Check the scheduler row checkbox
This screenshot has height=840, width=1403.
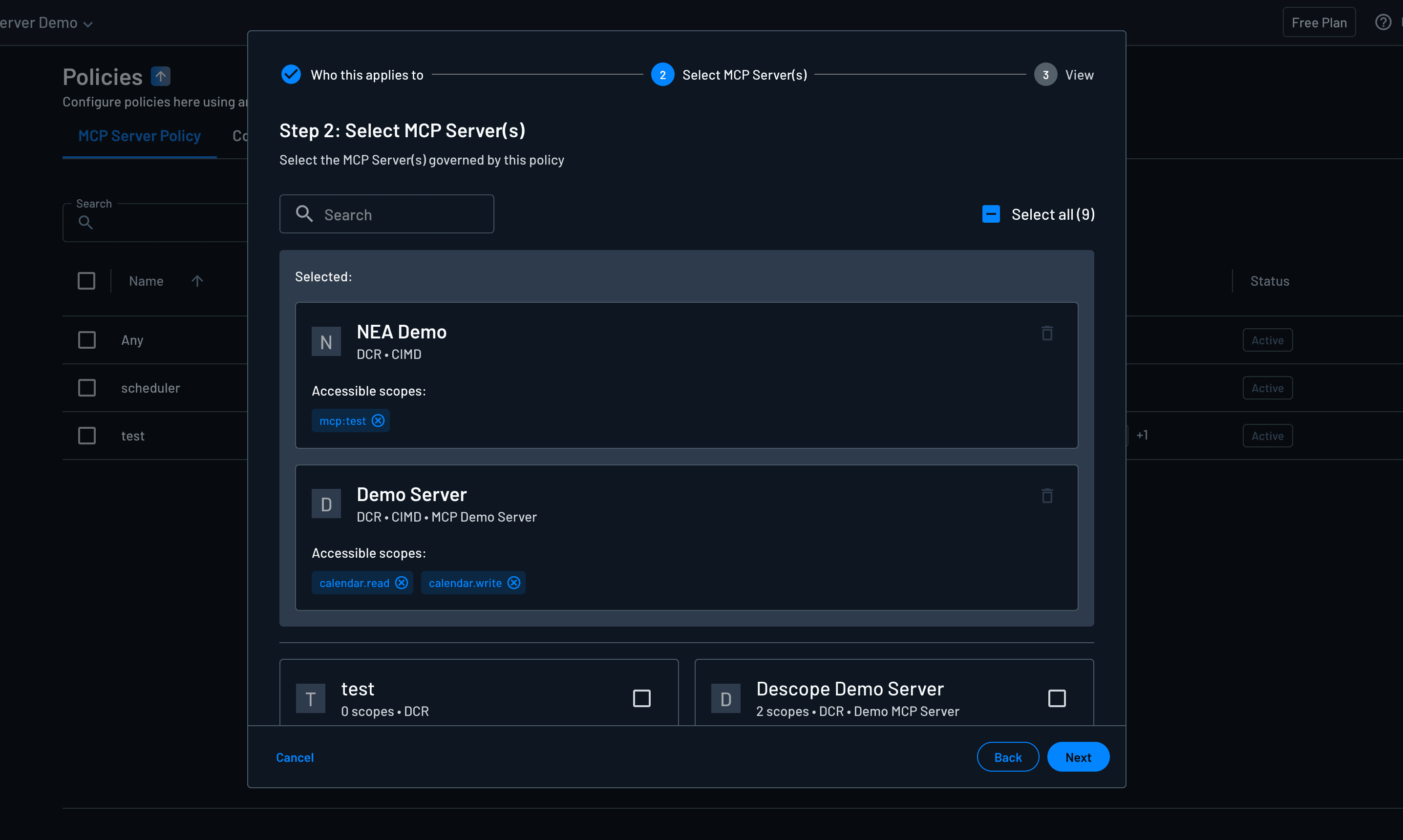tap(86, 388)
